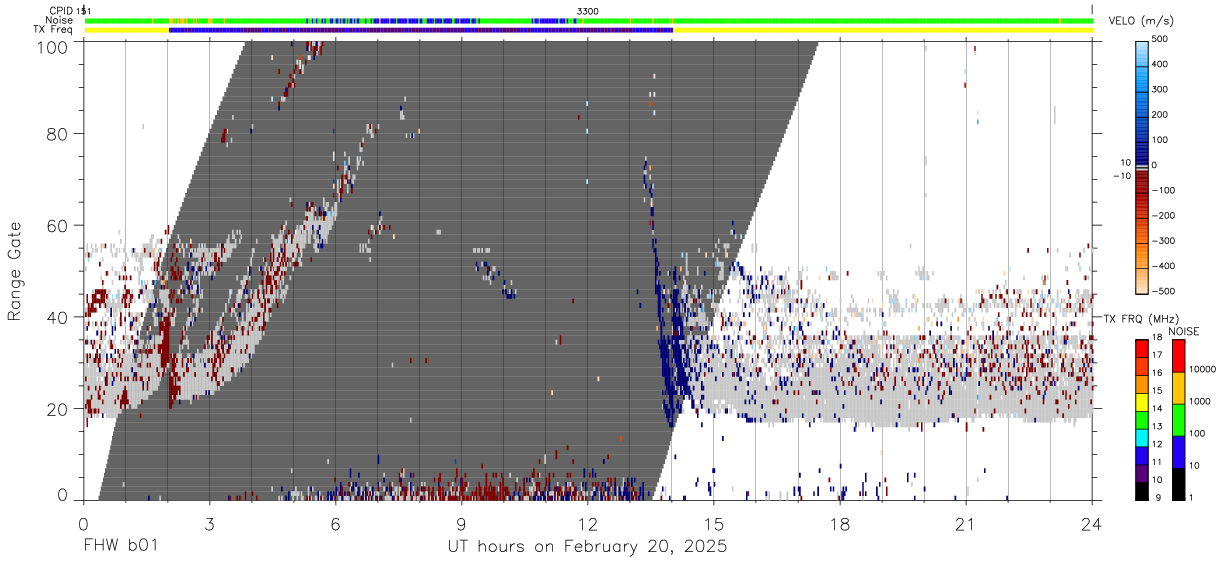Click the green Noise strip above plot
Viewport: 1228px width, 567px height.
pos(588,20)
